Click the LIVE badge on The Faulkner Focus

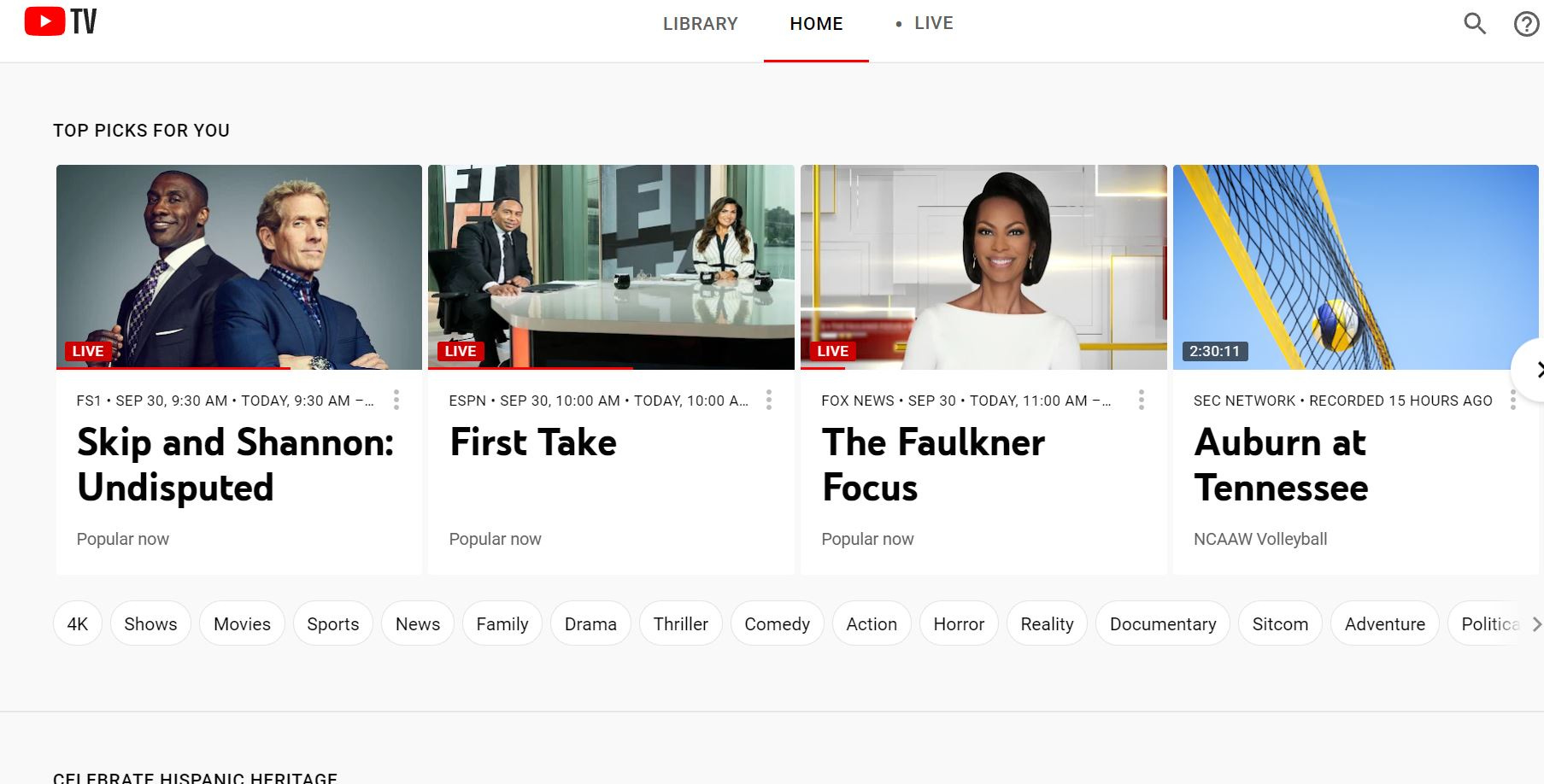point(832,351)
